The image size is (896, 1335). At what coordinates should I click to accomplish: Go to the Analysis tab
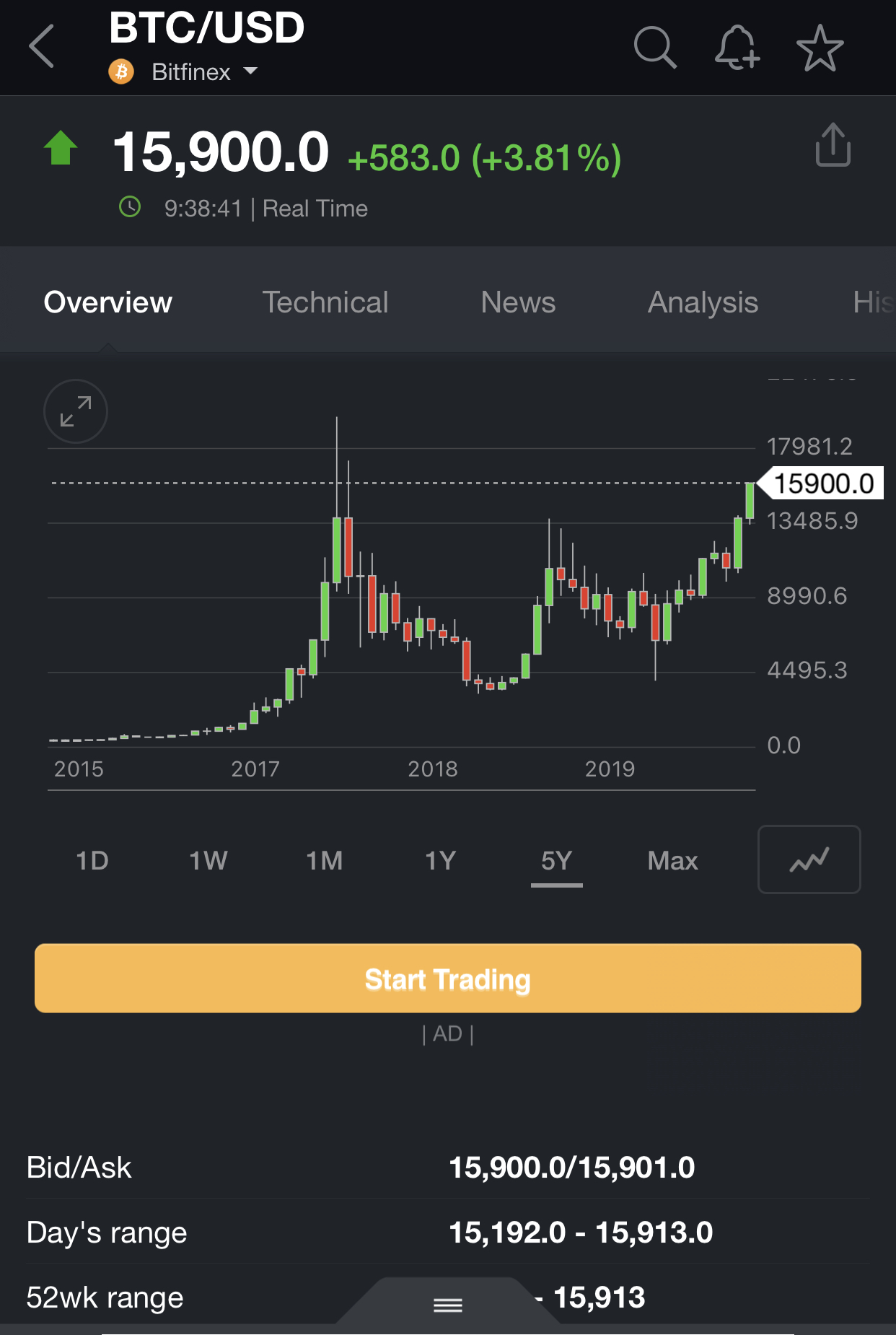[x=703, y=302]
